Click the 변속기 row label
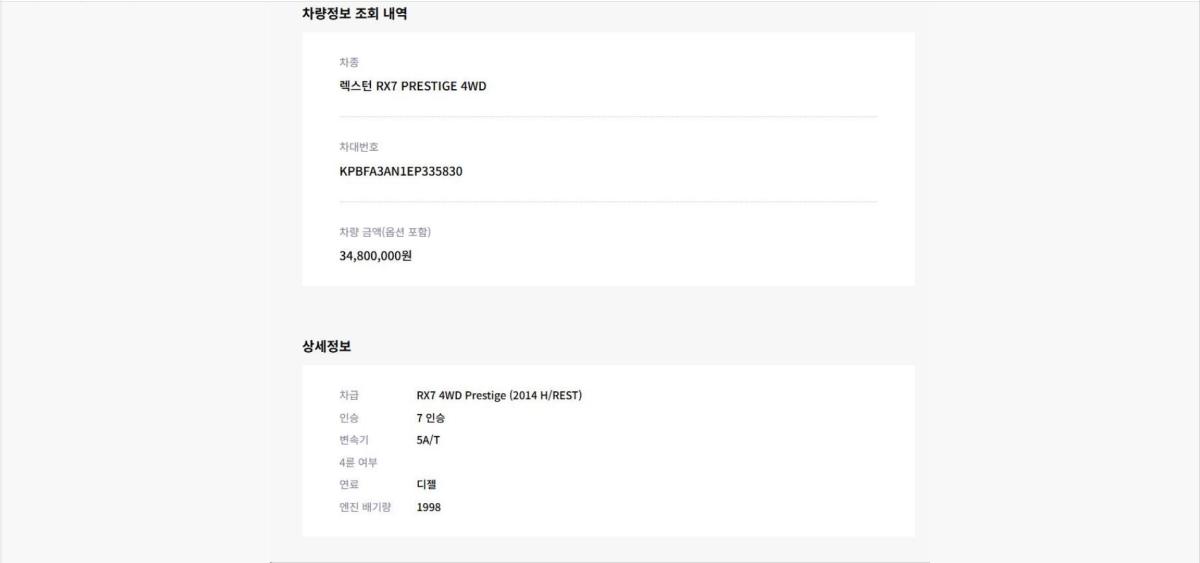This screenshot has width=1200, height=563. click(354, 440)
